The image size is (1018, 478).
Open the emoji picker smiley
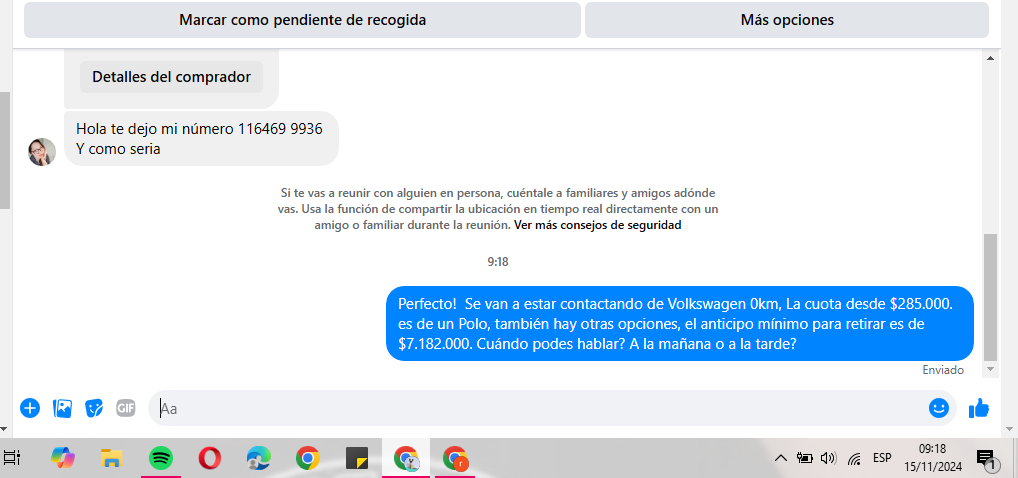(939, 408)
